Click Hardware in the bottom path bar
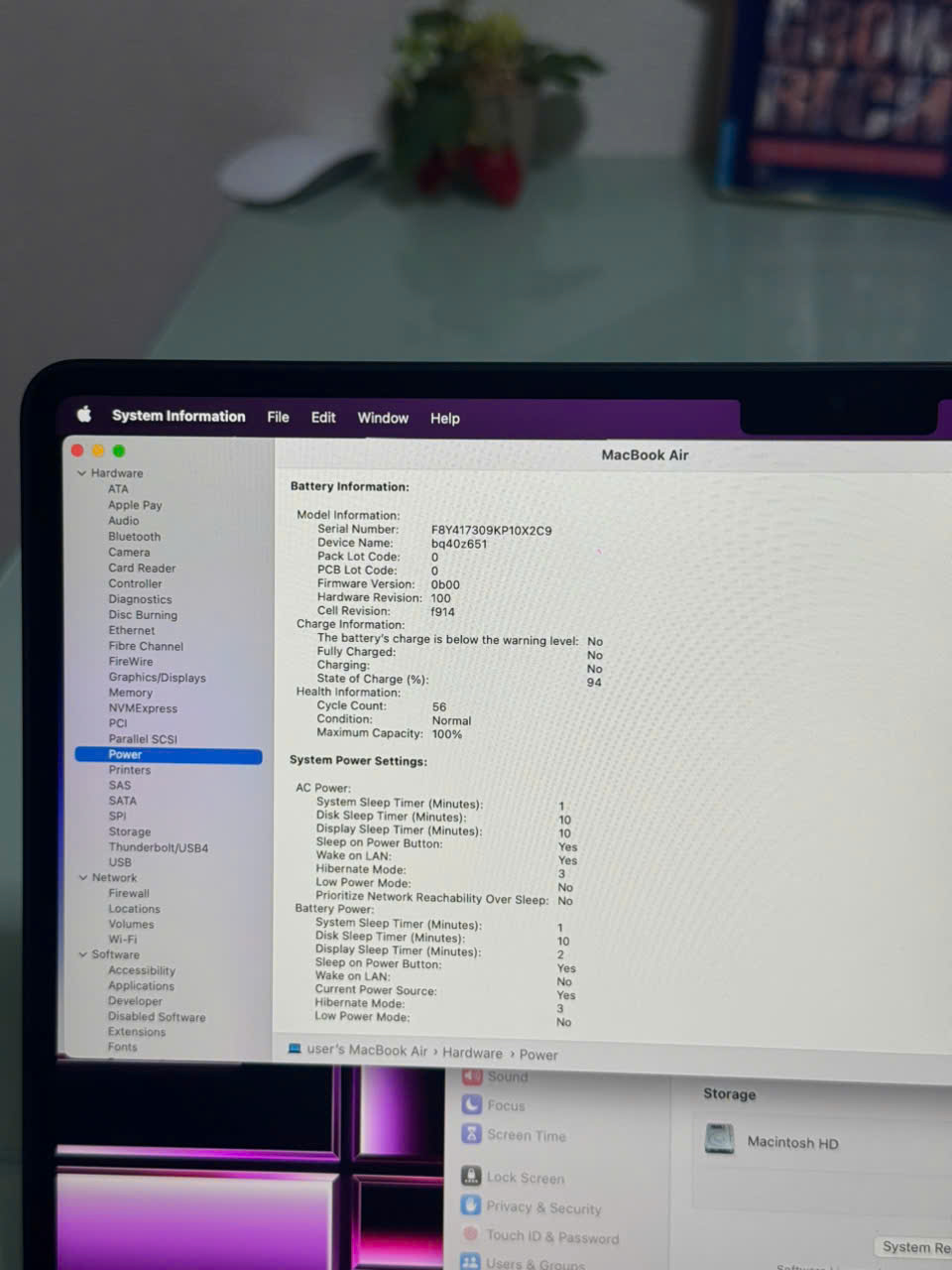The width and height of the screenshot is (952, 1270). coord(472,1053)
